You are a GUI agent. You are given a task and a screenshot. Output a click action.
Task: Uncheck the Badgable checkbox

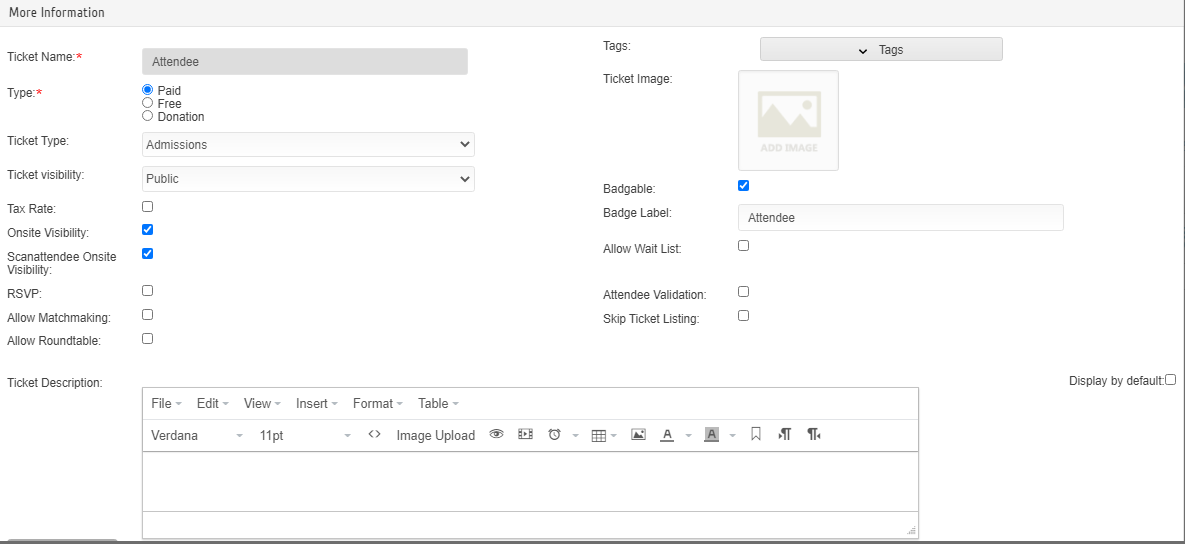744,185
